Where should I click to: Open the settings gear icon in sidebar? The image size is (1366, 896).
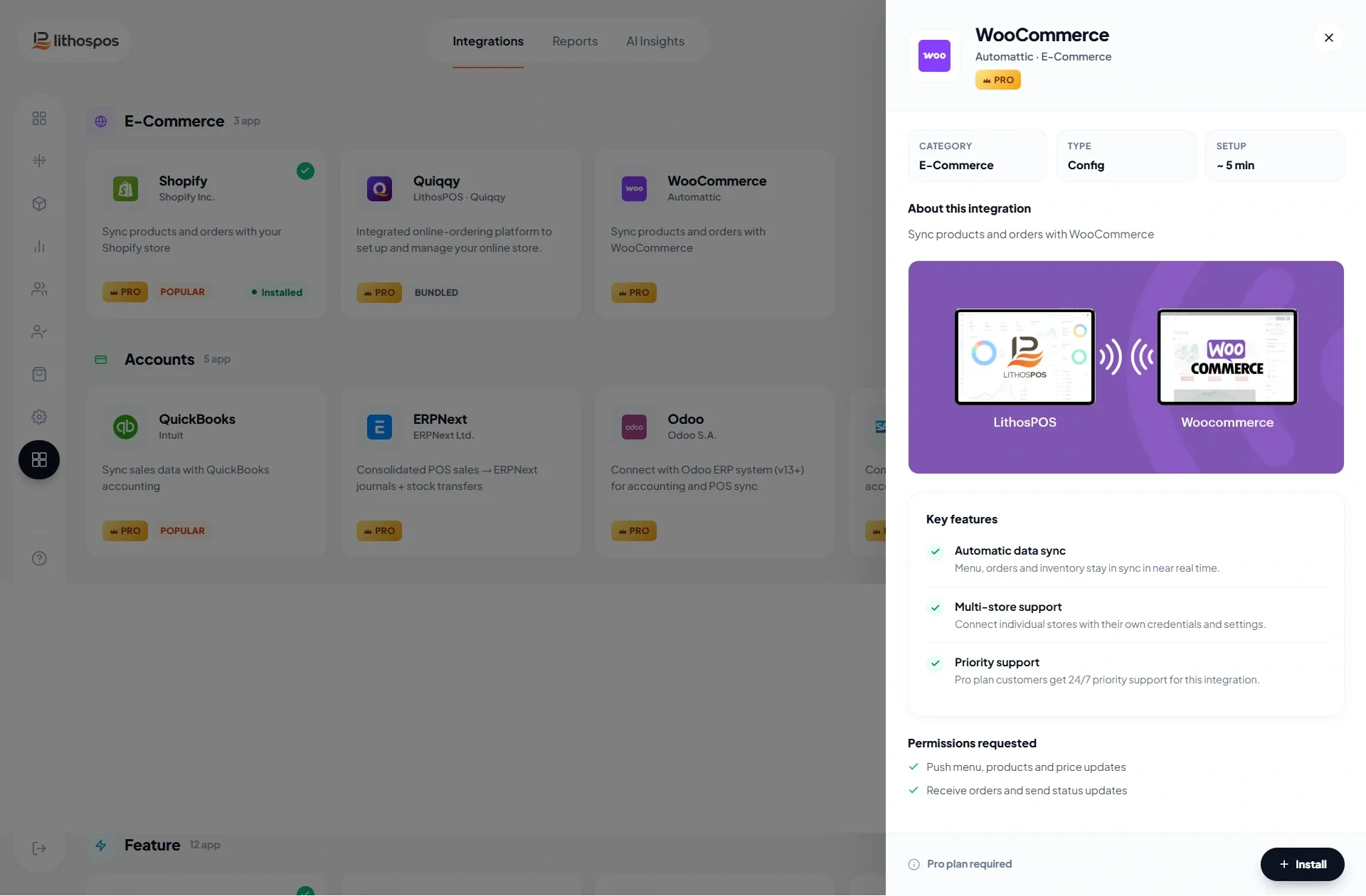[39, 417]
